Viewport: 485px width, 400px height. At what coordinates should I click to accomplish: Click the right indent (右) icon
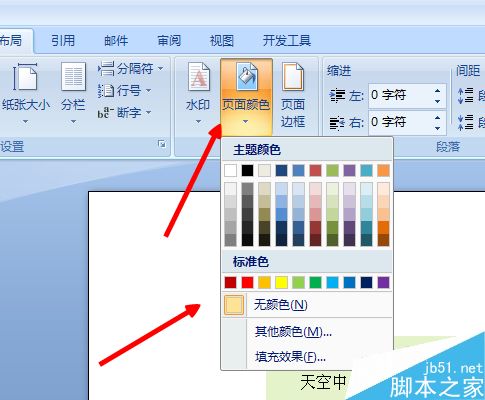tap(337, 123)
